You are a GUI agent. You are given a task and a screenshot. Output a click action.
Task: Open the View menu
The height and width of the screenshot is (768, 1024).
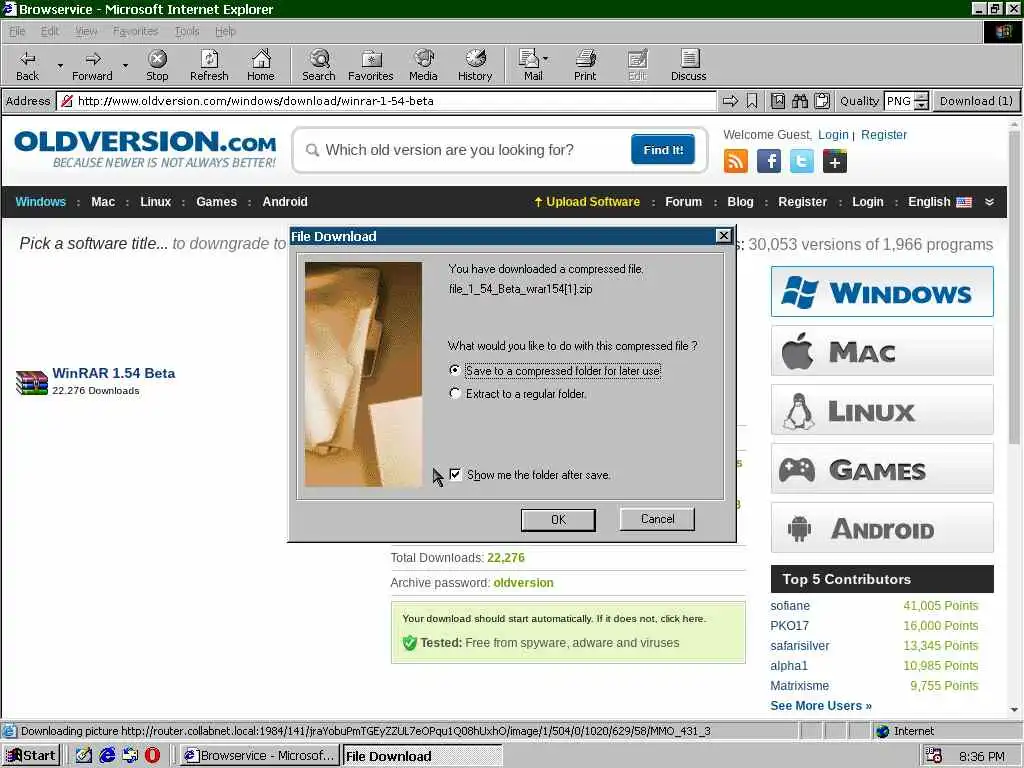click(x=86, y=31)
